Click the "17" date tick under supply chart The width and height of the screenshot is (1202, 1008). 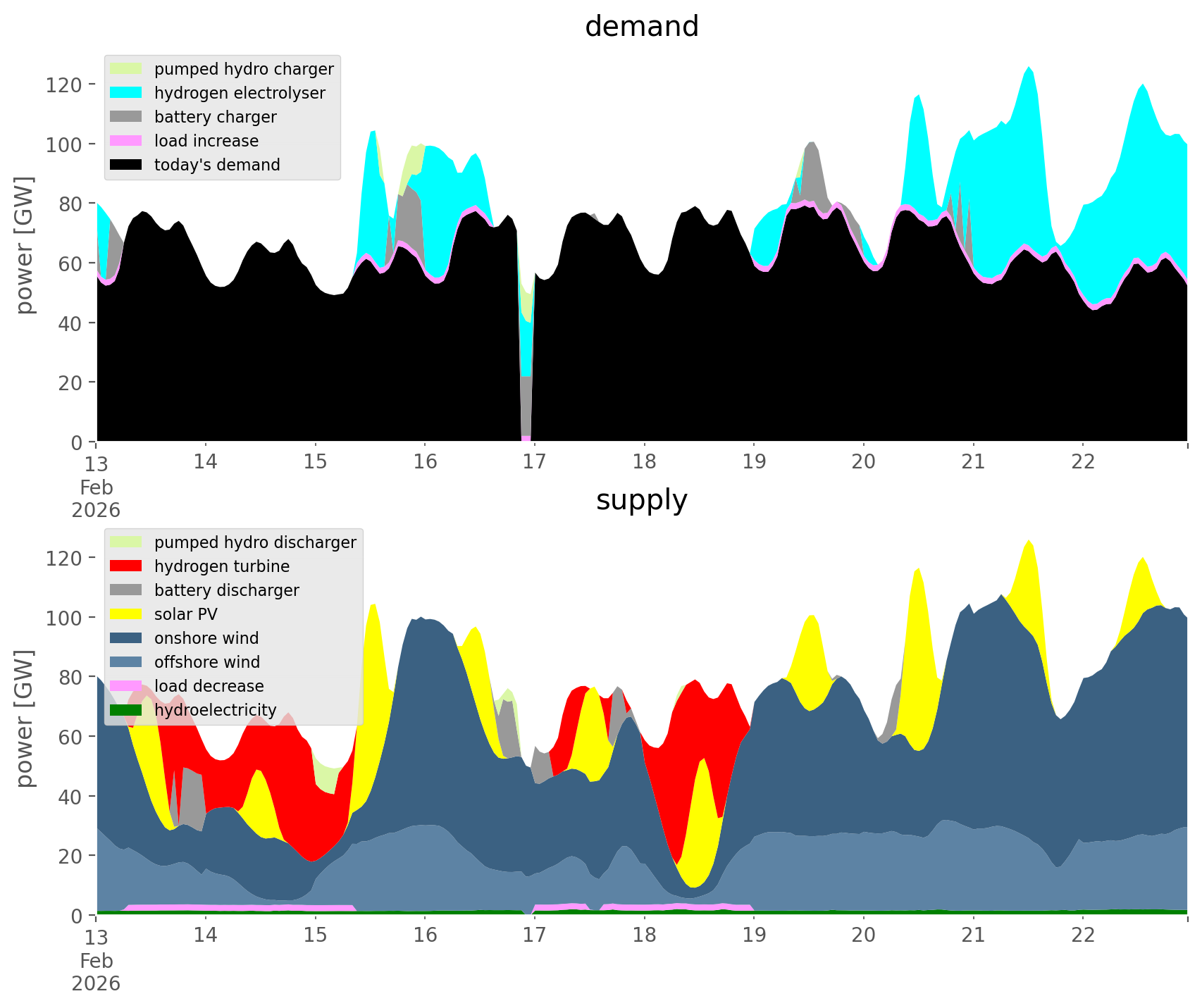(534, 935)
